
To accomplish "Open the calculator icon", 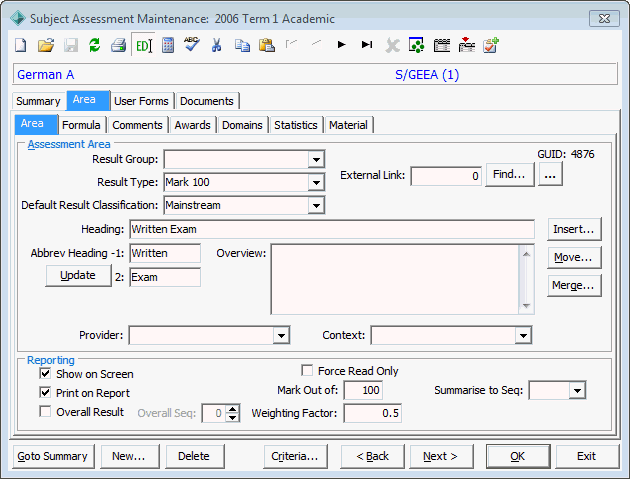I will [x=168, y=45].
